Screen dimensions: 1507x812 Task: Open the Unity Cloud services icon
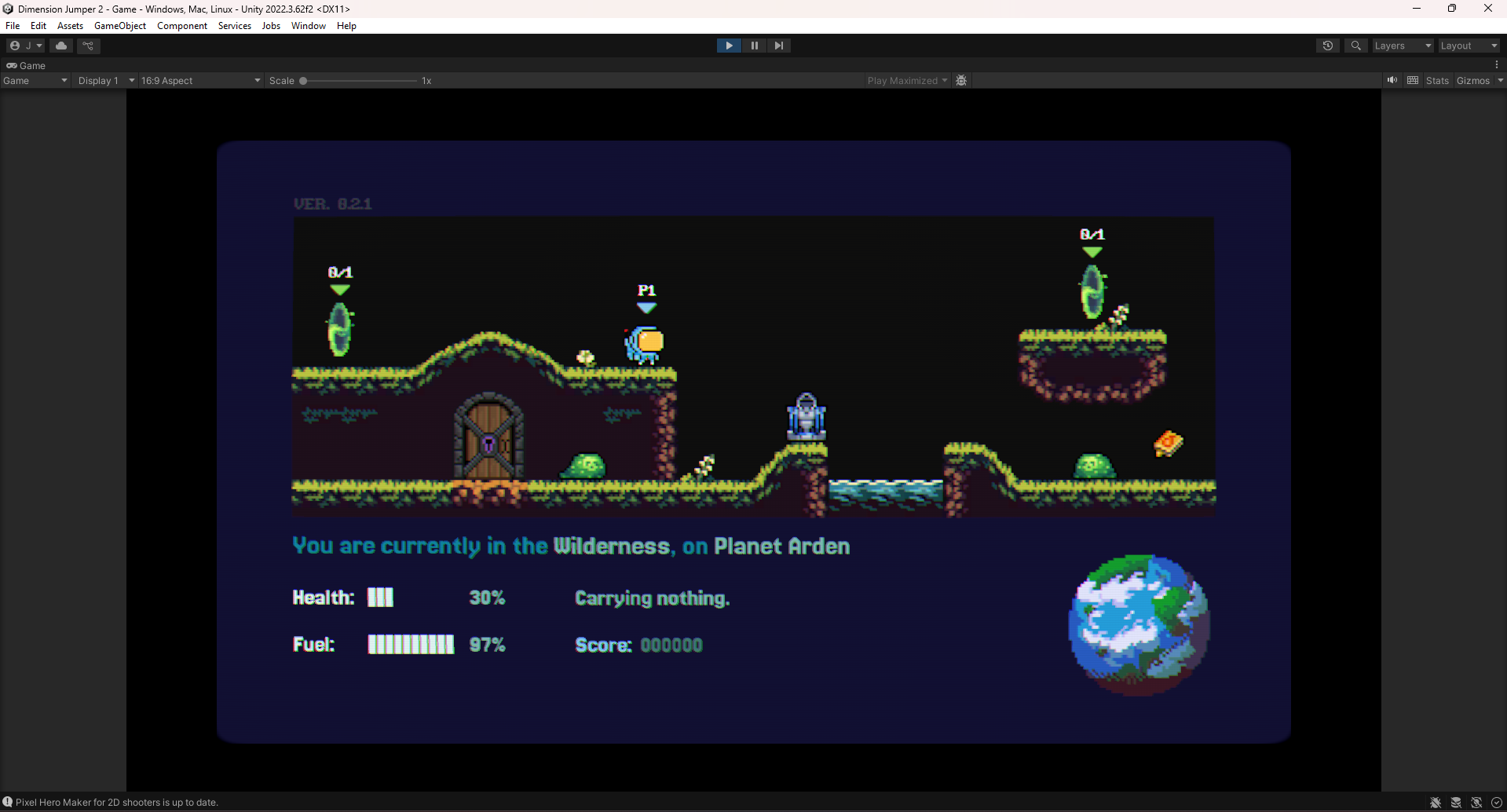click(61, 46)
